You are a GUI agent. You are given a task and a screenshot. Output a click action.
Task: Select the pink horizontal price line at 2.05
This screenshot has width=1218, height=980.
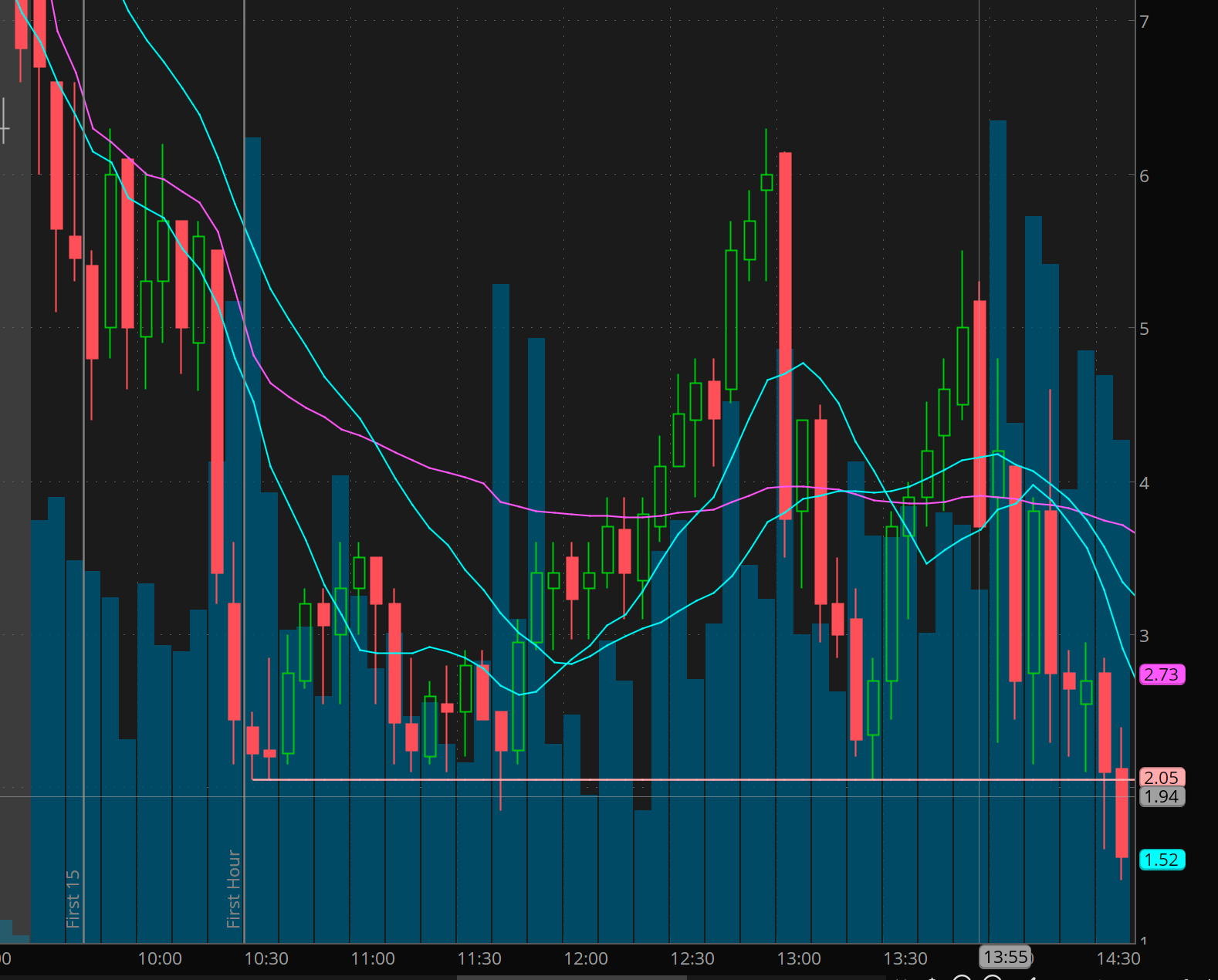(x=692, y=780)
